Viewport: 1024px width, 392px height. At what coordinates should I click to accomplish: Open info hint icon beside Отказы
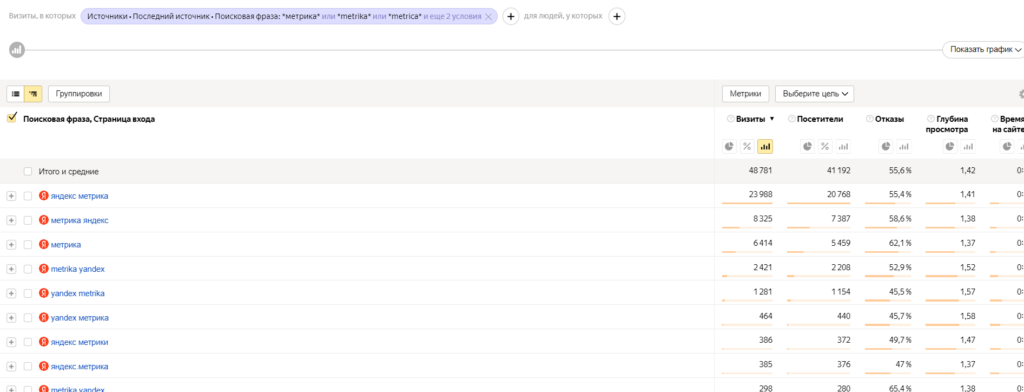[x=870, y=119]
